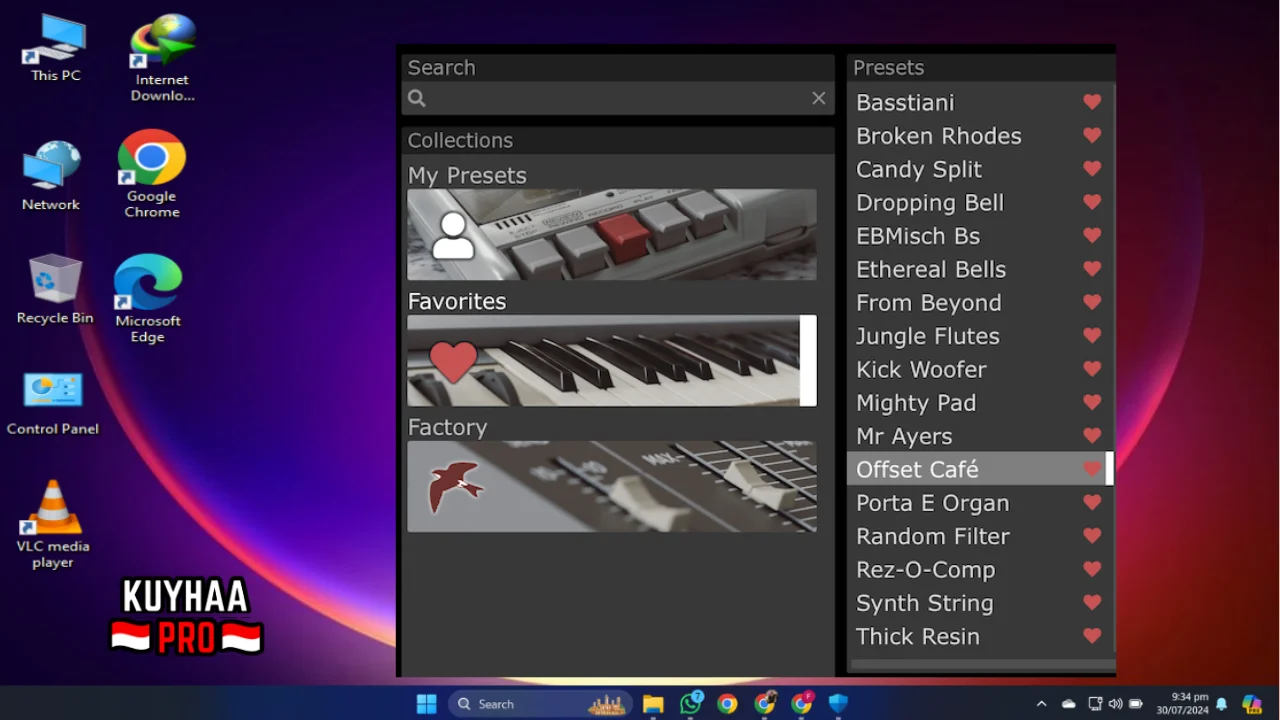Select Internet Download Manager desktop icon
Image resolution: width=1280 pixels, height=720 pixels.
(162, 58)
